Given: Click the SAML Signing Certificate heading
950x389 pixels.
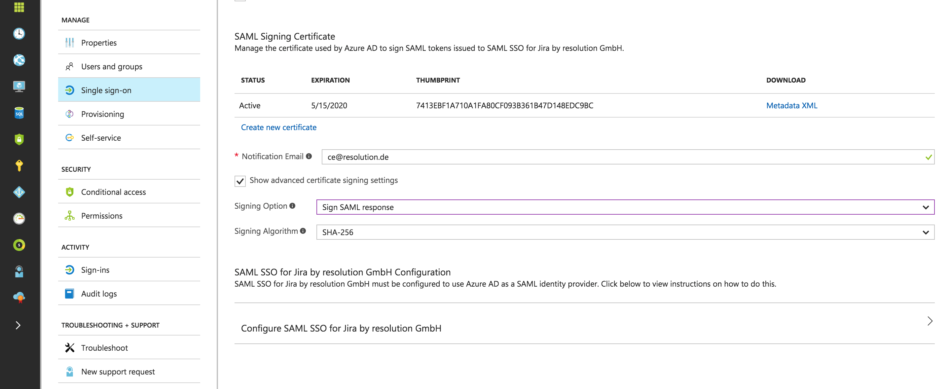Looking at the screenshot, I should click(x=285, y=37).
